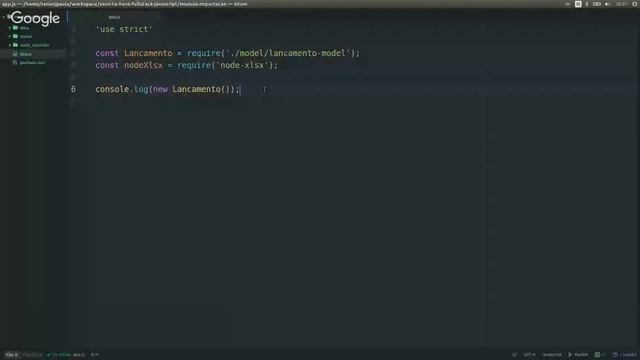Select the model folder in tree view
This screenshot has width=640, height=360.
pos(26,36)
